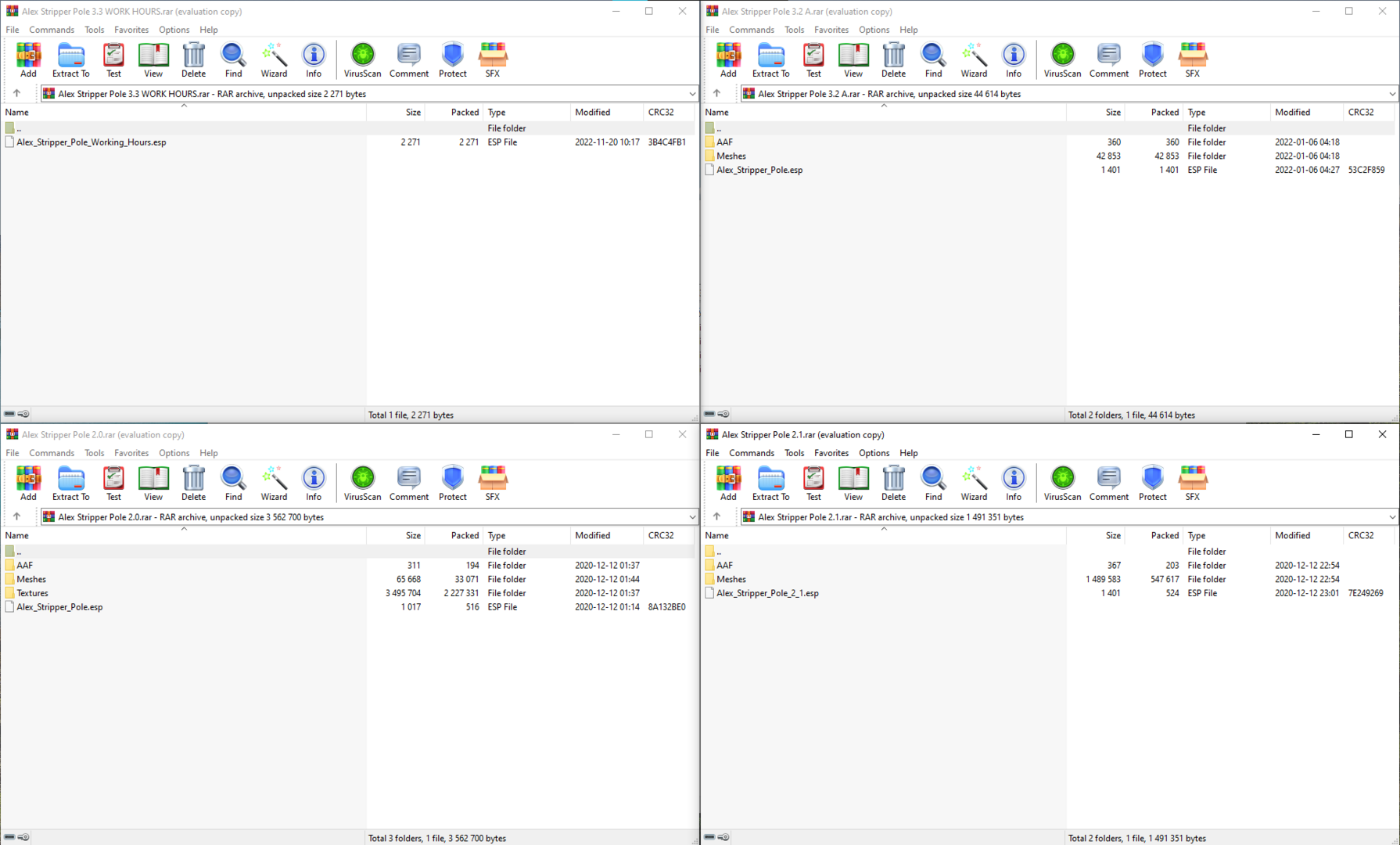1400x845 pixels.
Task: Click status bar totals in Pole 3.2 A window
Action: [x=1131, y=415]
